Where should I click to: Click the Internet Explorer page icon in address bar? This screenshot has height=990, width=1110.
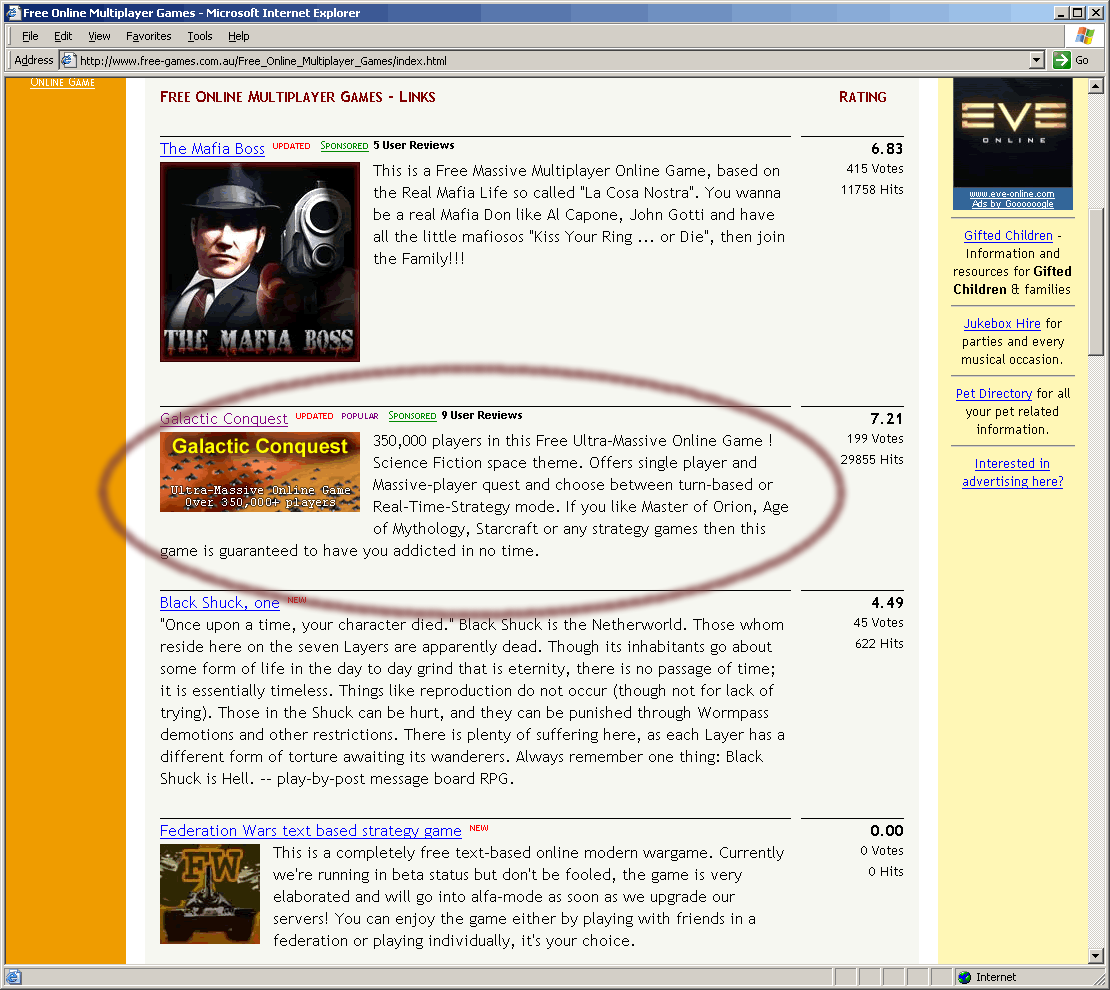[69, 60]
